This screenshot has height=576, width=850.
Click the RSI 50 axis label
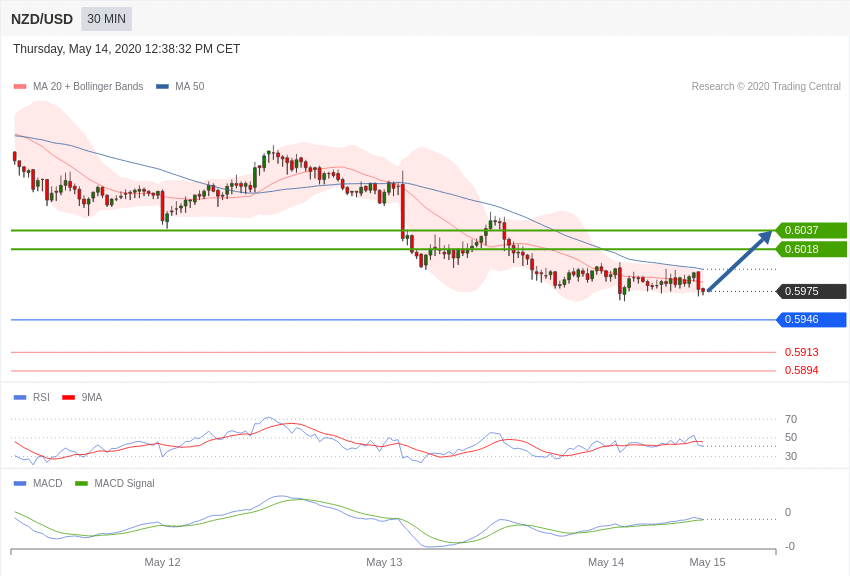[791, 437]
